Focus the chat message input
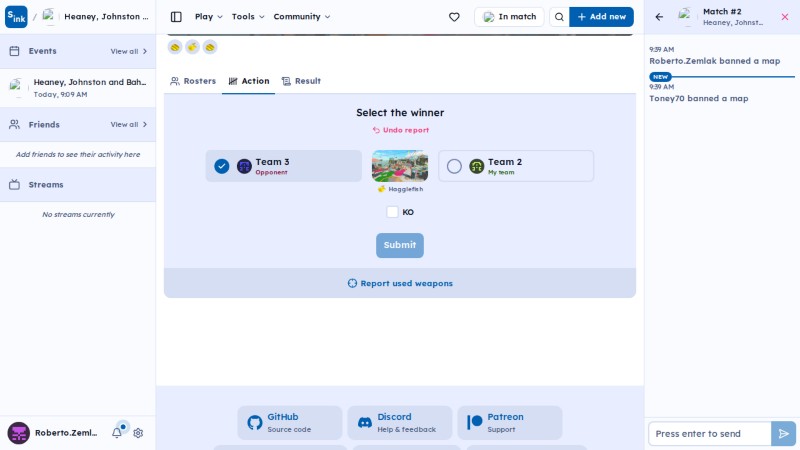 (x=710, y=434)
